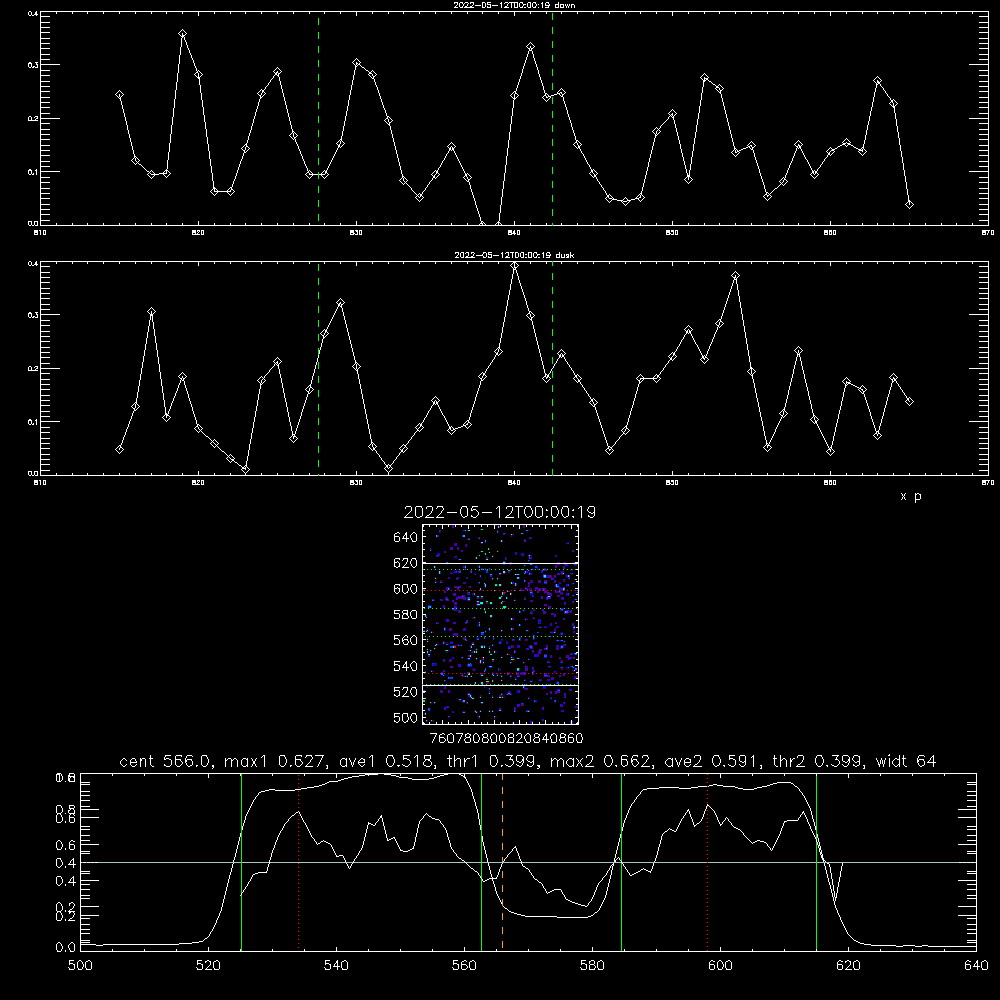The image size is (1000, 1000).
Task: Click the last dawn data point at 865
Action: (909, 204)
